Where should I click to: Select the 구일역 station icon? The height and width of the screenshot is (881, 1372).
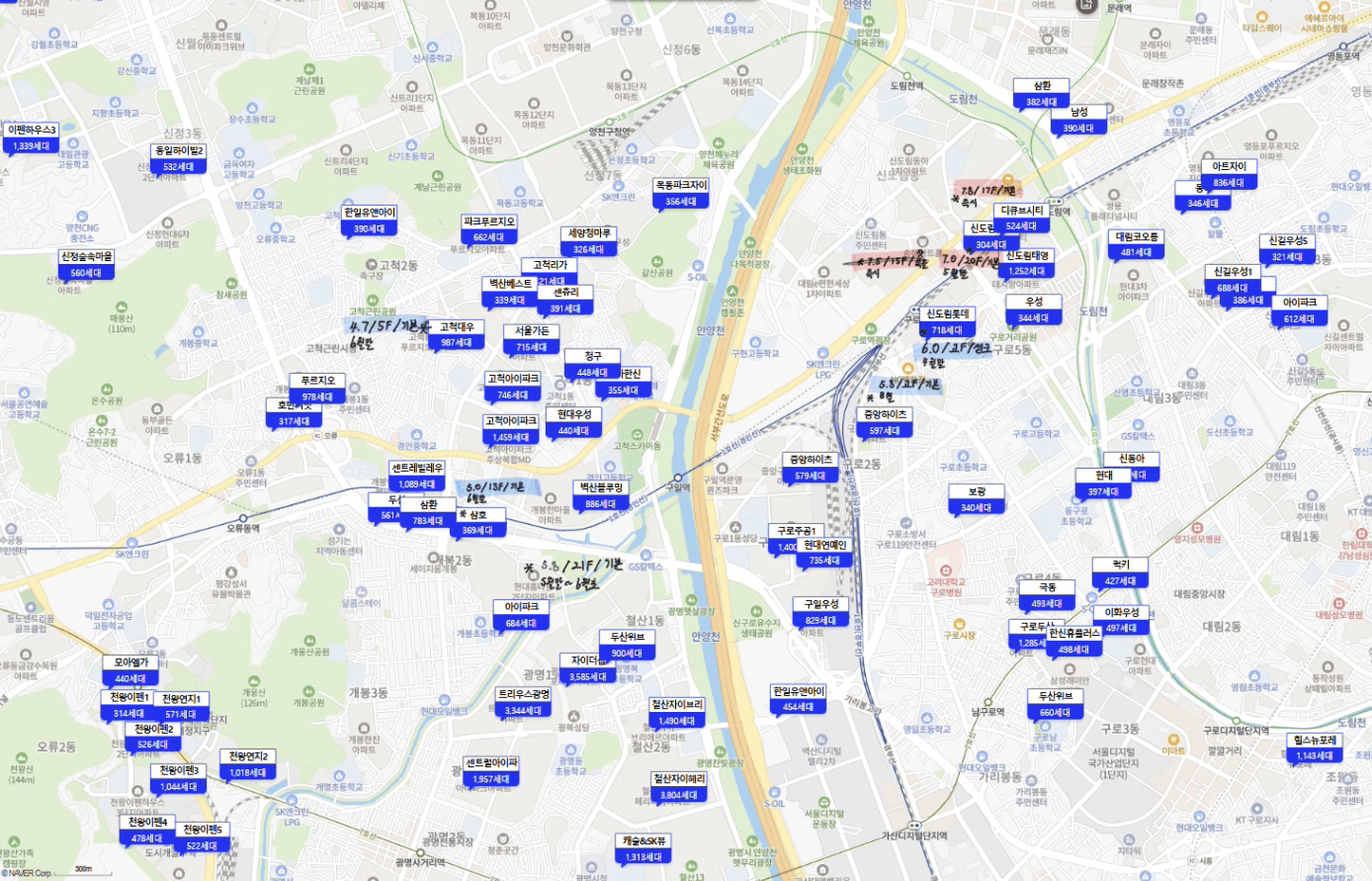[x=678, y=478]
